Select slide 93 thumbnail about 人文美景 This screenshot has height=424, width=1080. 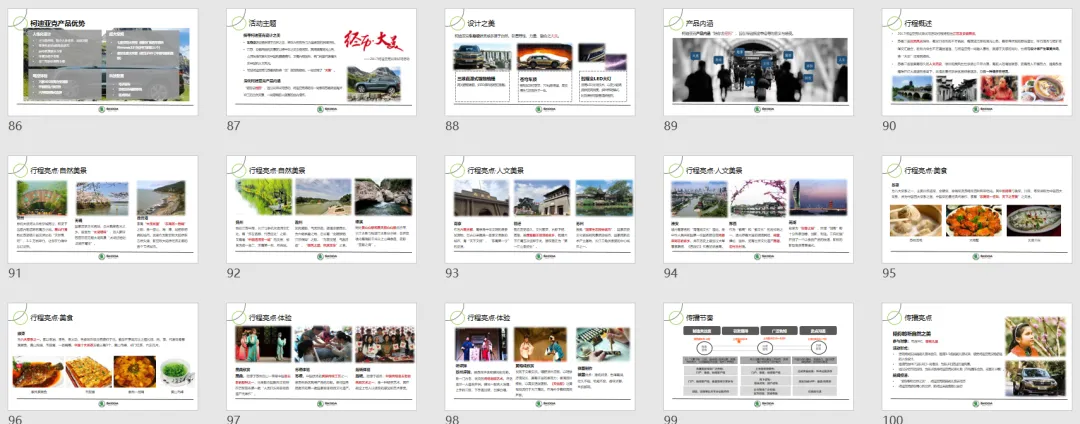click(540, 209)
